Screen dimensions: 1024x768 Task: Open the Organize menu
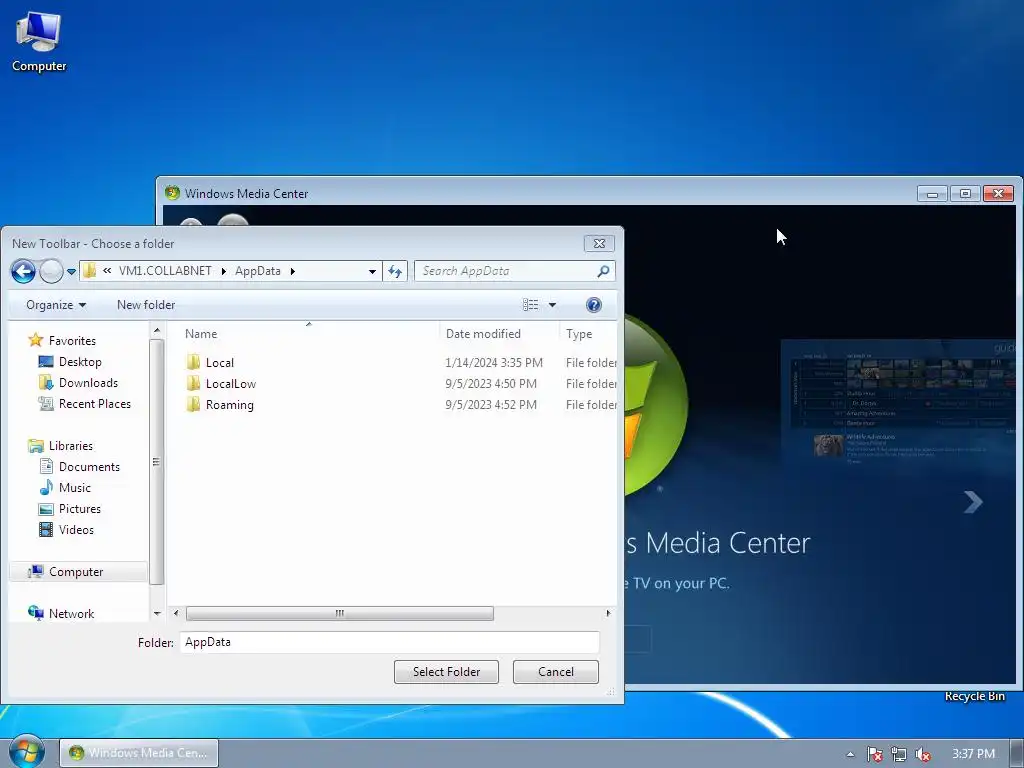(56, 305)
